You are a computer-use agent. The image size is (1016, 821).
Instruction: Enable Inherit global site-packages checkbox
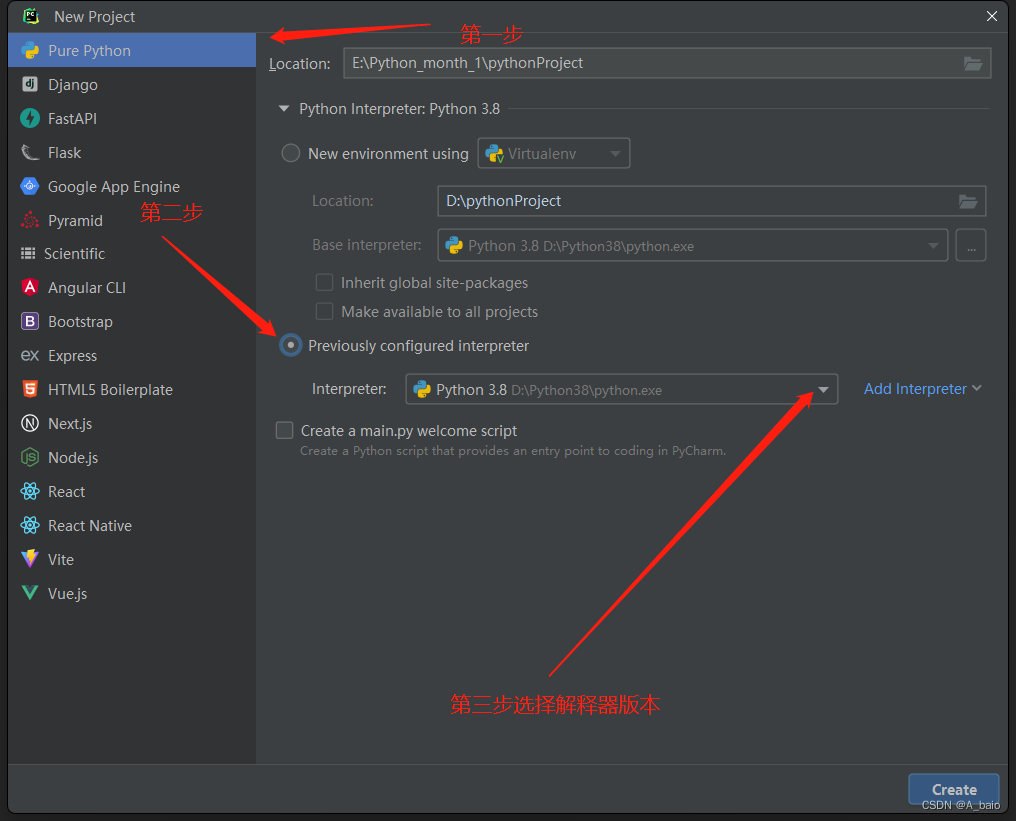[x=324, y=283]
